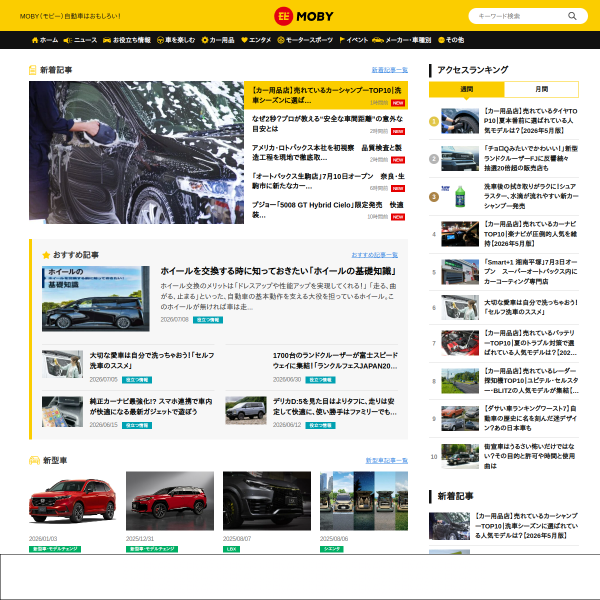Open the なぜ2秒? 車間距離 article

tap(328, 124)
